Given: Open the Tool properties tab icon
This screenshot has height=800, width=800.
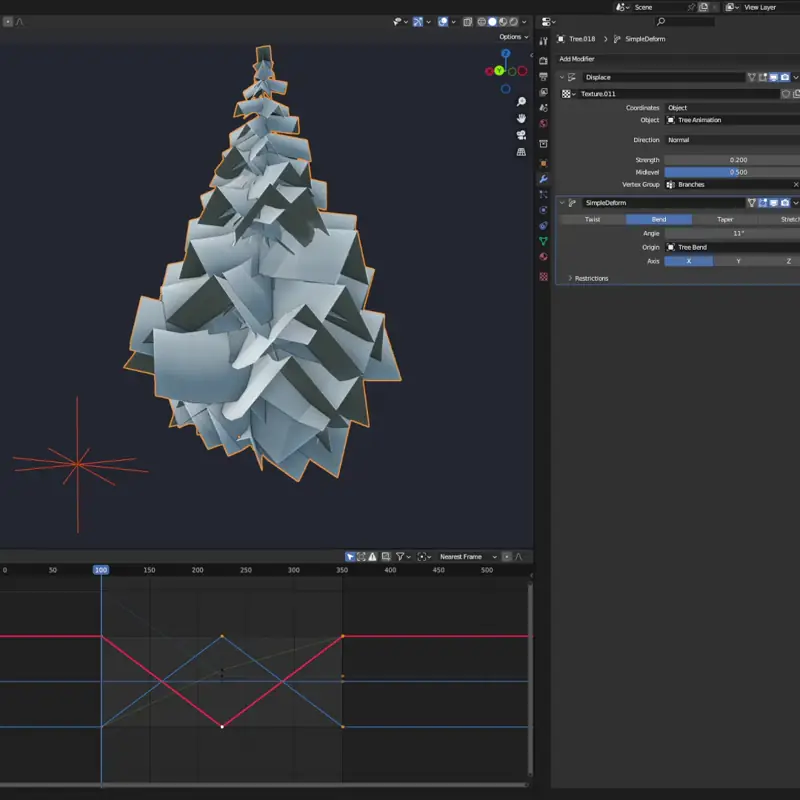Looking at the screenshot, I should point(544,41).
